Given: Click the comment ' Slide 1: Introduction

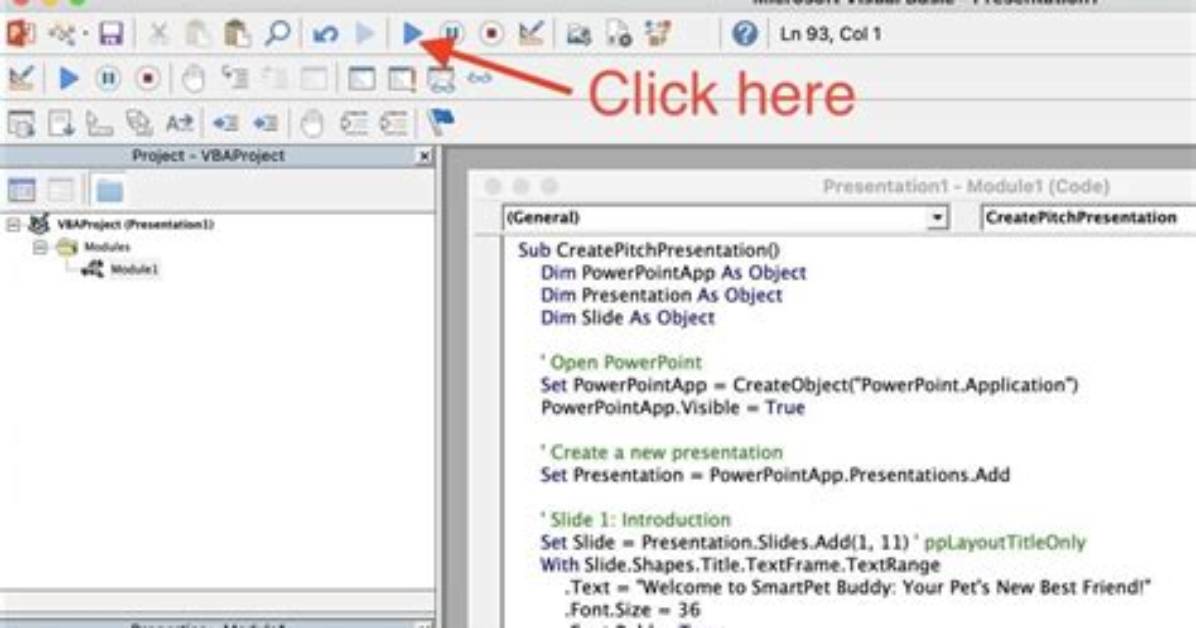Looking at the screenshot, I should [x=635, y=520].
